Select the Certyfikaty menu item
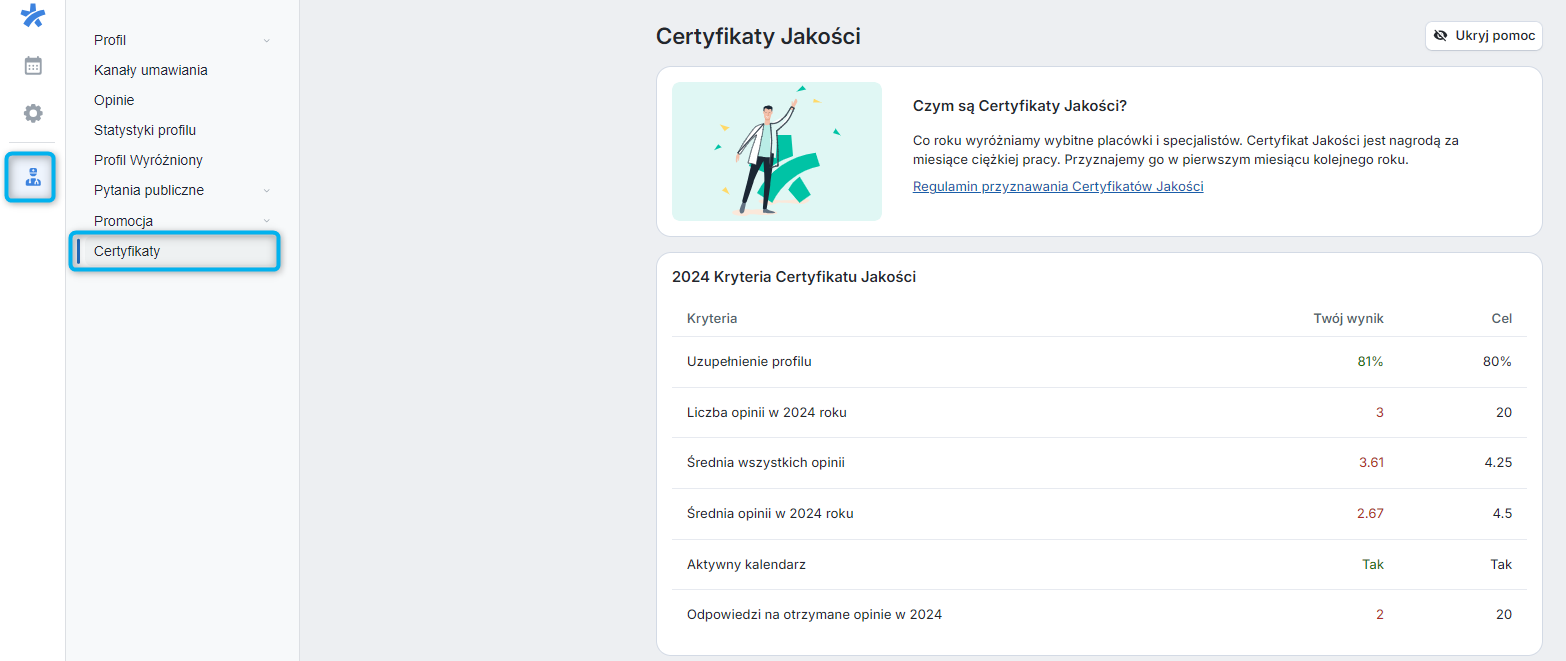 128,251
